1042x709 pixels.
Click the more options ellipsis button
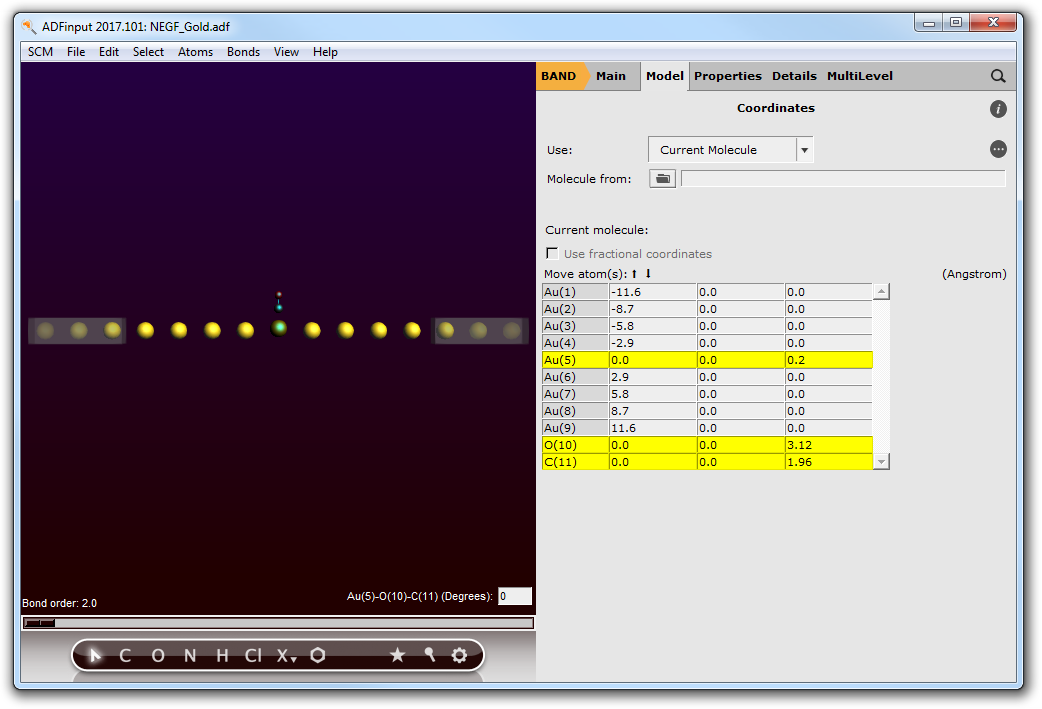pos(997,150)
